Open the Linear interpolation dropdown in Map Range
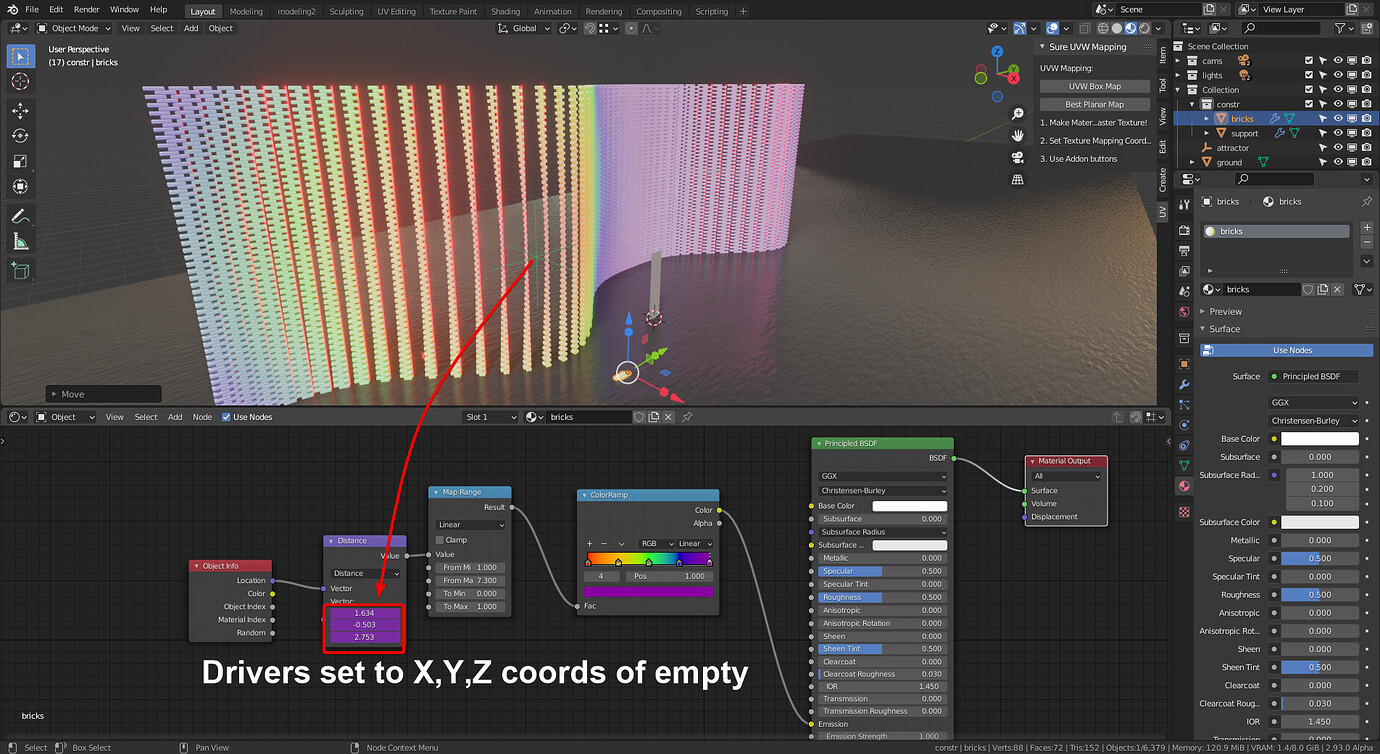The height and width of the screenshot is (754, 1380). click(x=470, y=525)
